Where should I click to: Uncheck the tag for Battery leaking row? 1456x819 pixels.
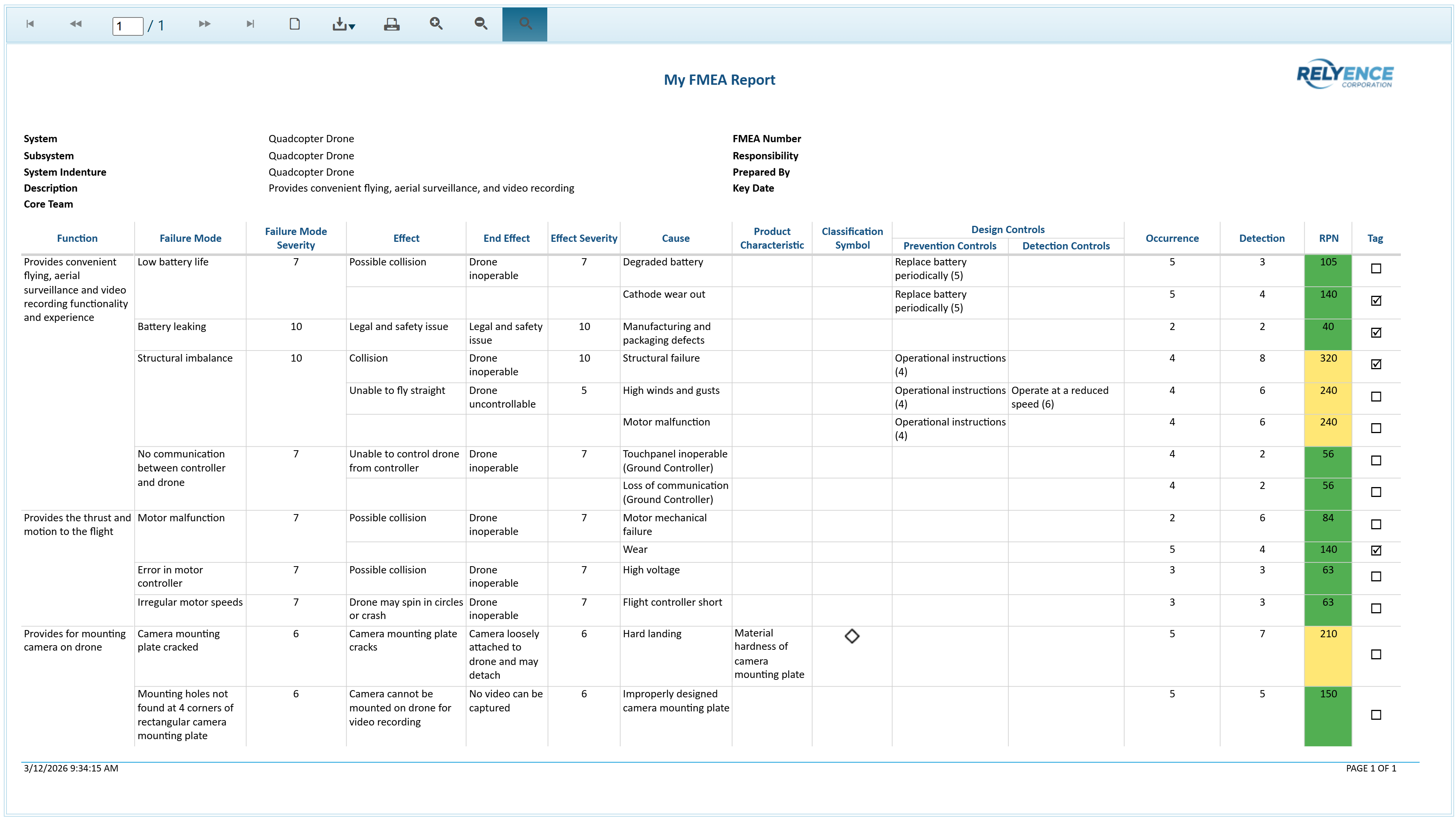point(1376,333)
